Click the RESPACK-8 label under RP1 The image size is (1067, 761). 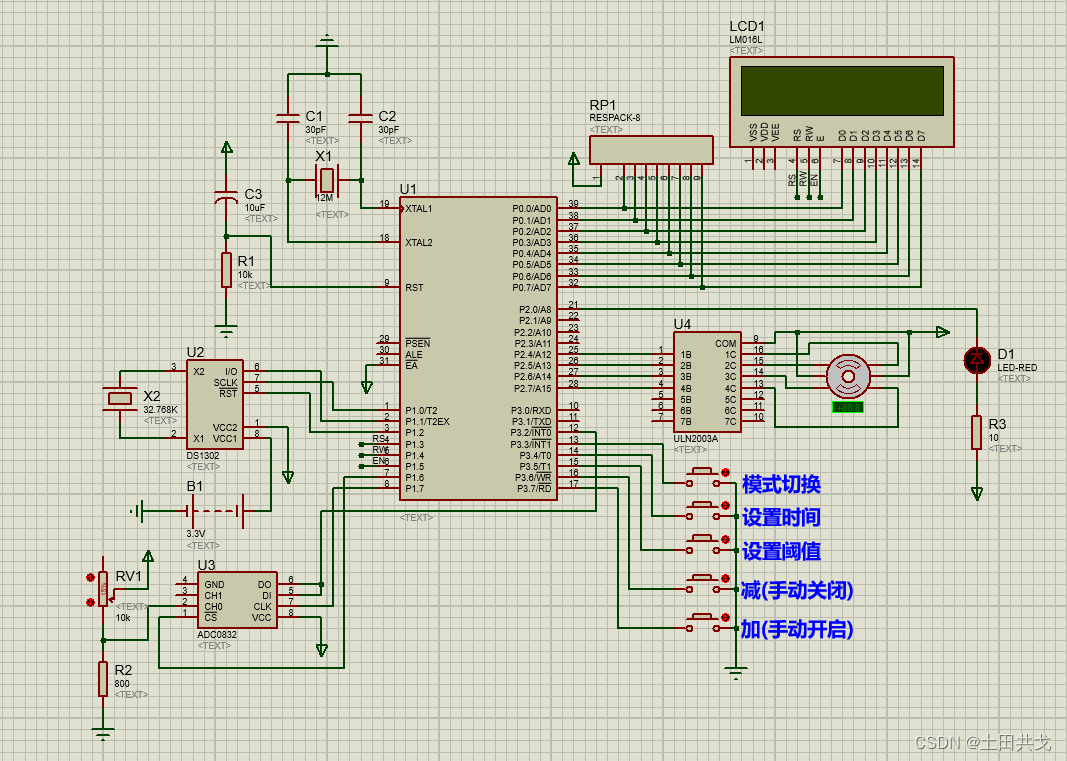(x=614, y=117)
